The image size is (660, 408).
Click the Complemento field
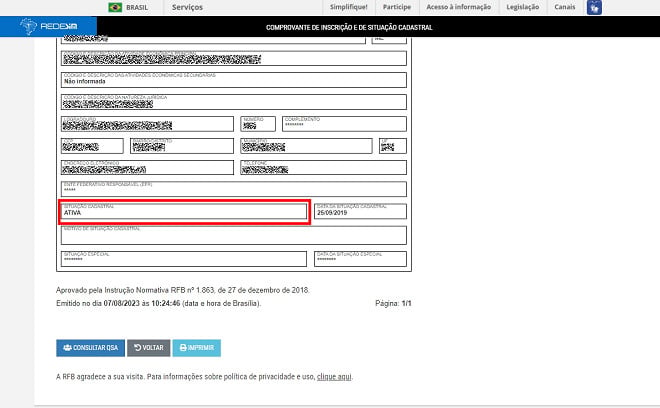344,124
